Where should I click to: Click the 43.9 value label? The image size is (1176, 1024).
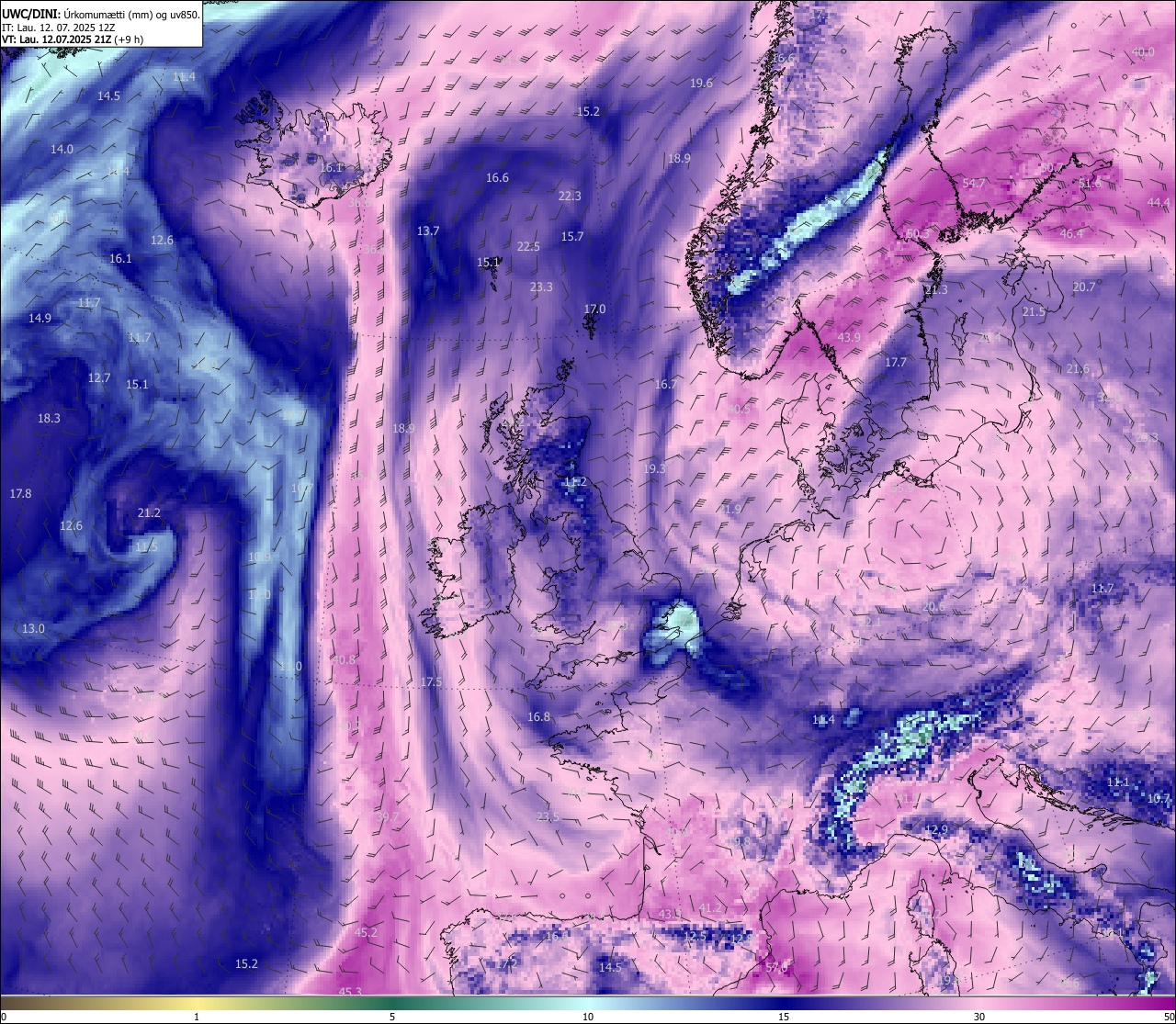pos(849,337)
